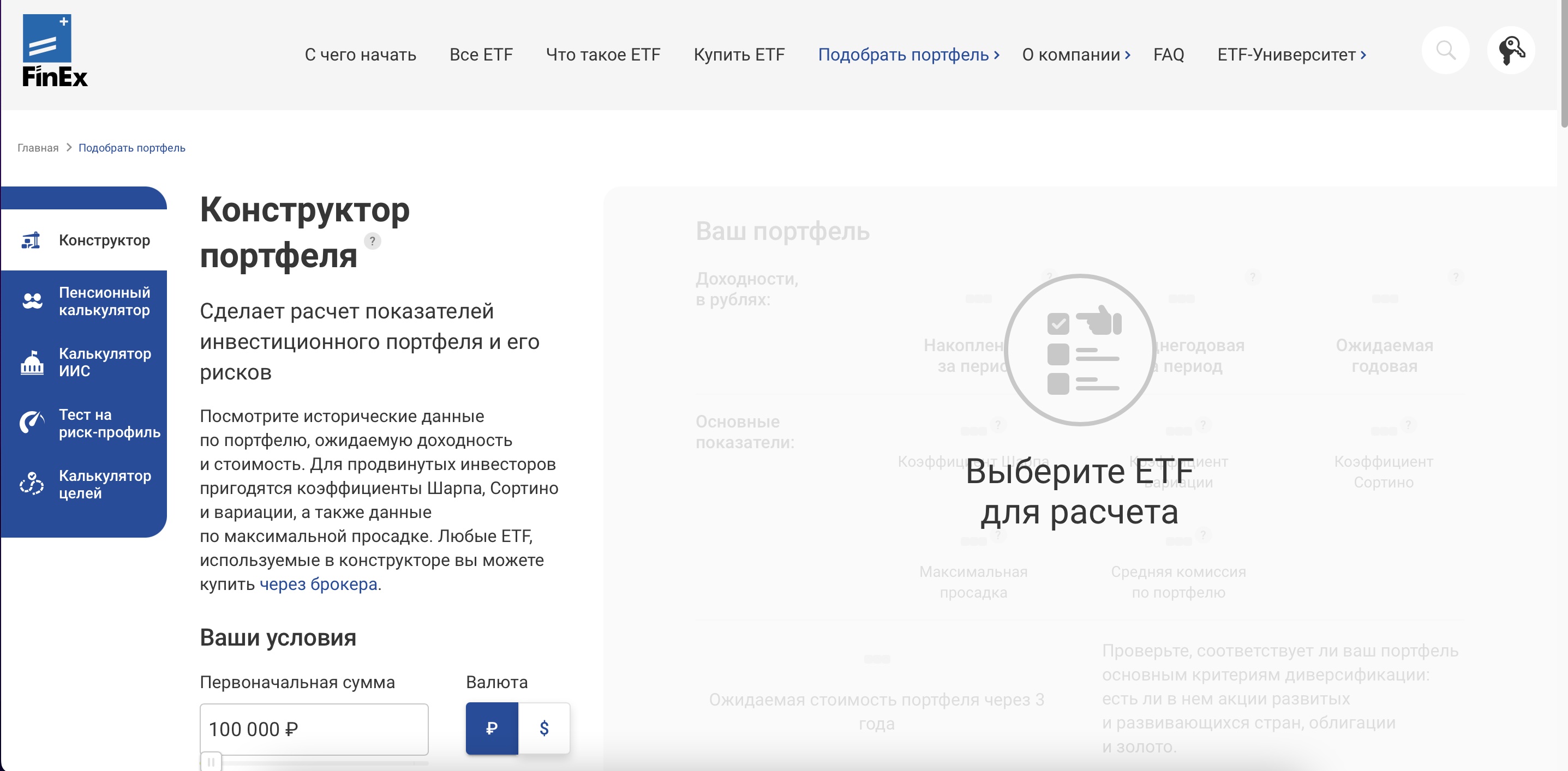The height and width of the screenshot is (771, 1568).
Task: Follow the через брокера link
Action: tap(319, 584)
